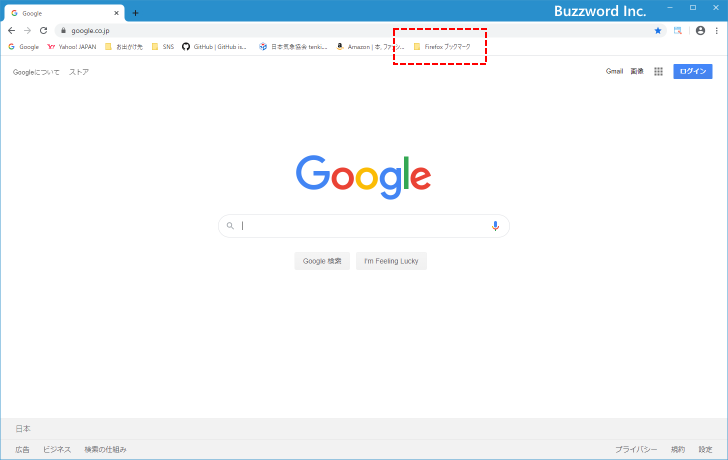Image resolution: width=728 pixels, height=460 pixels.
Task: Open the 画像 images link
Action: tap(637, 71)
